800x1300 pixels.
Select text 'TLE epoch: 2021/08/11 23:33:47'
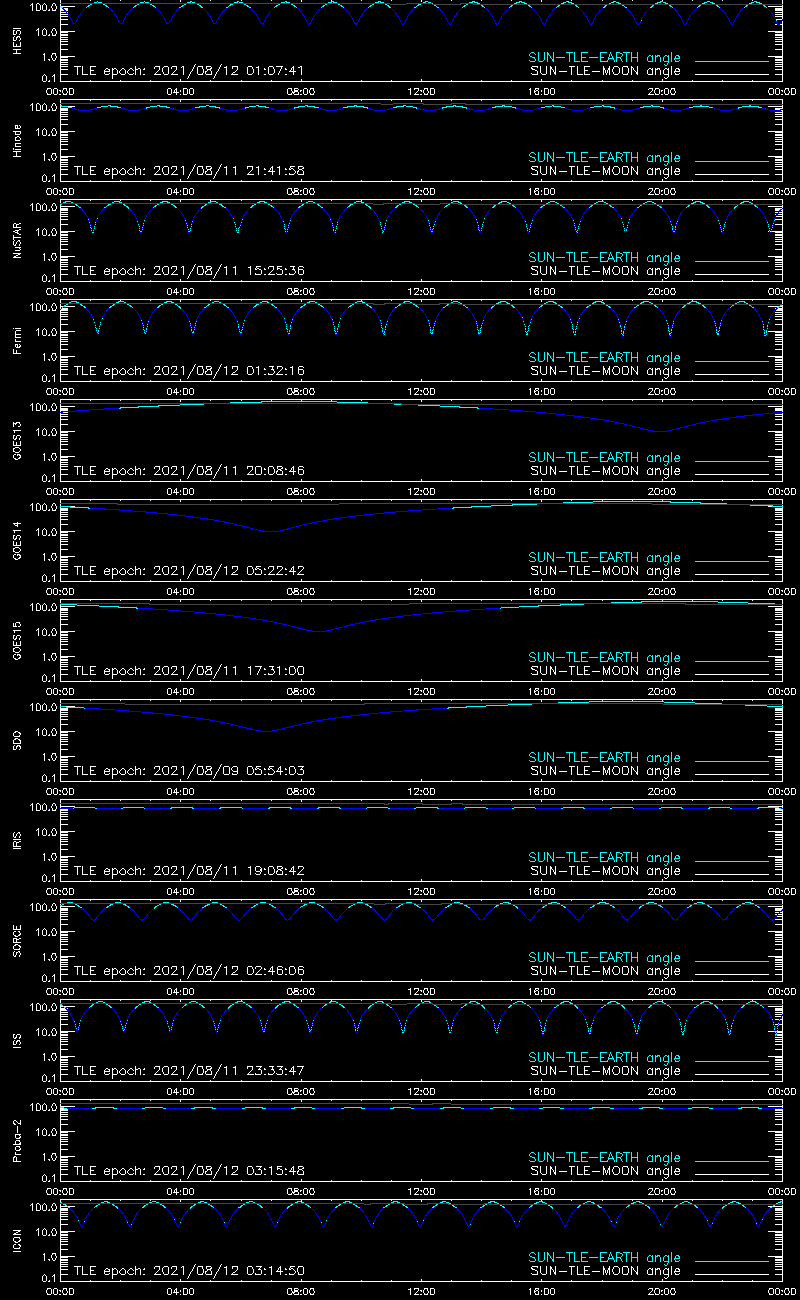(189, 1071)
